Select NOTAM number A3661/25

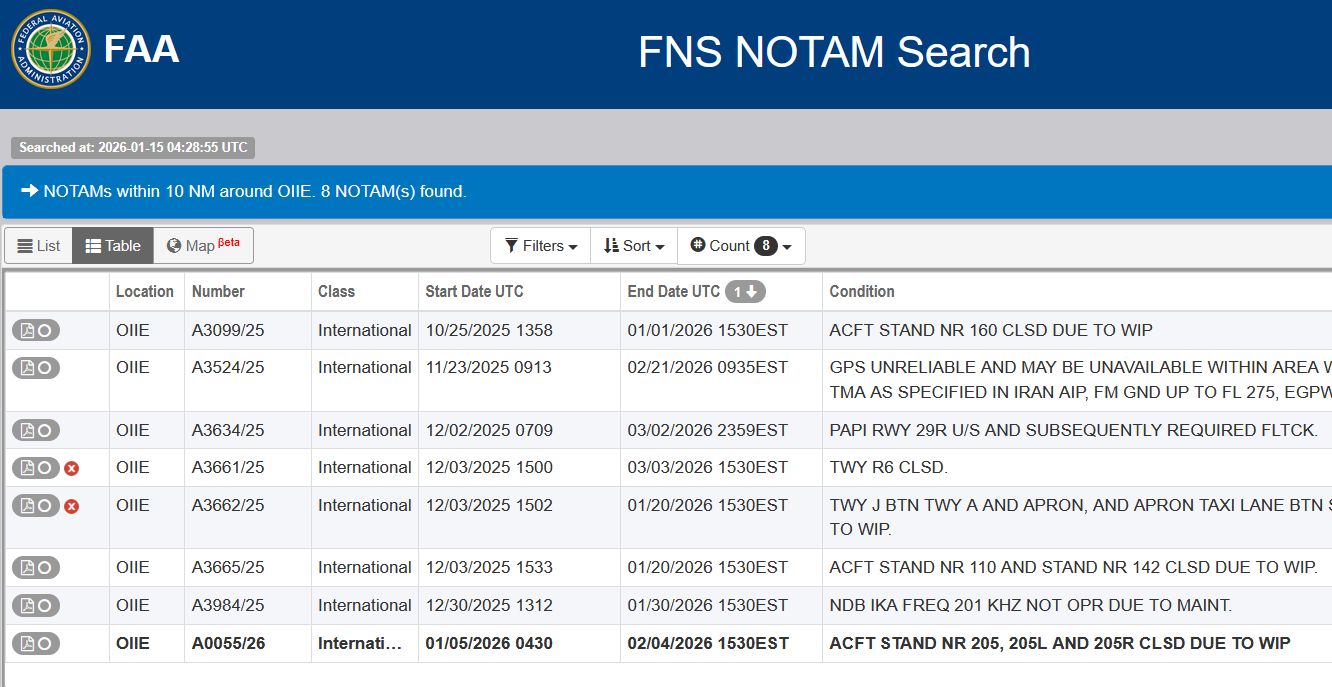point(228,468)
